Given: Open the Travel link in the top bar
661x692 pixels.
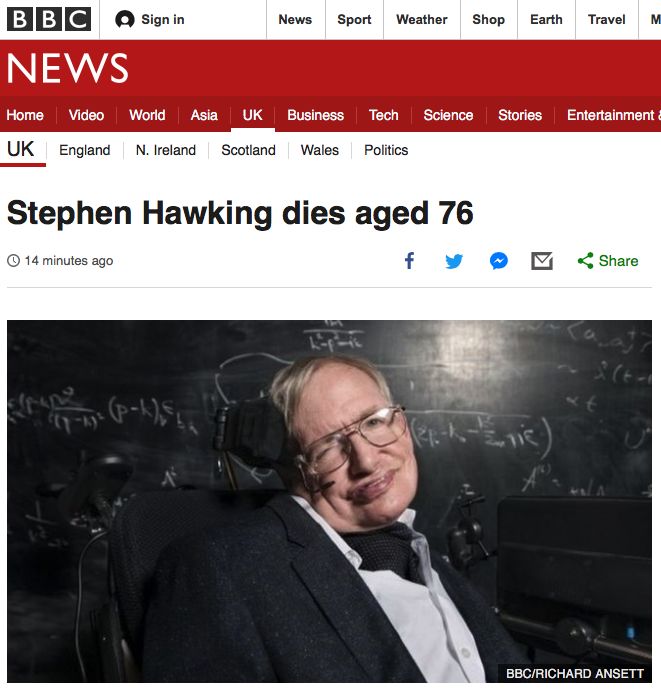Looking at the screenshot, I should coord(606,19).
